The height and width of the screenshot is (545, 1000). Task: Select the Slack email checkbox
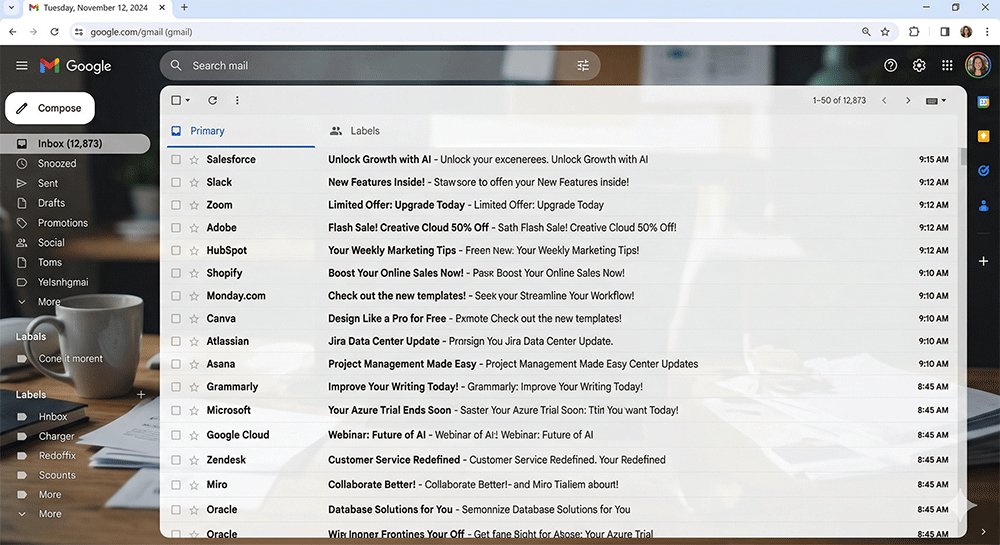coord(176,182)
